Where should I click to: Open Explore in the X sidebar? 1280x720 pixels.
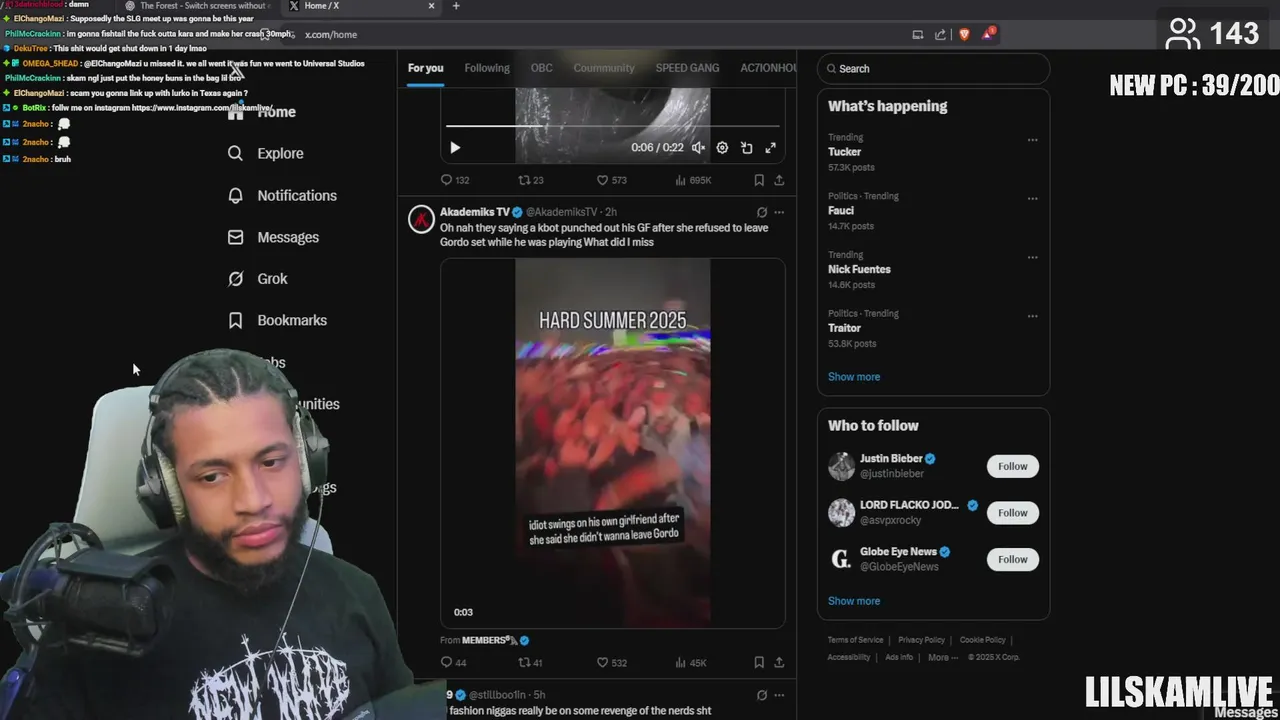tap(265, 153)
